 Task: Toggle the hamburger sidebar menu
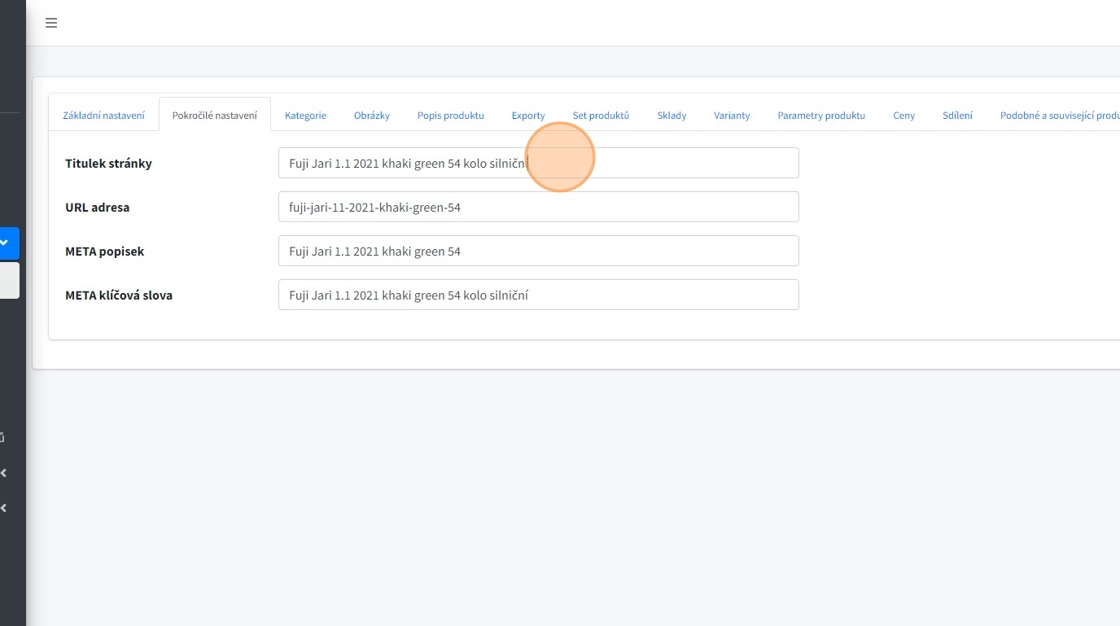coord(52,23)
